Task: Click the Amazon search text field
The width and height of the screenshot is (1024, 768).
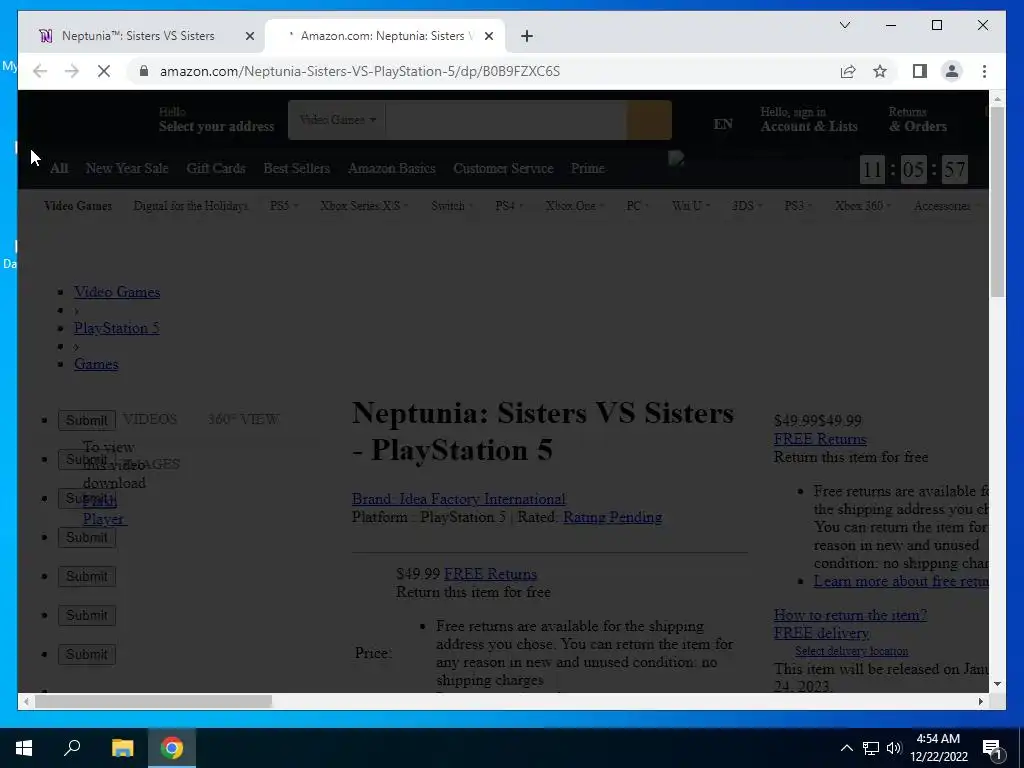Action: coord(506,120)
